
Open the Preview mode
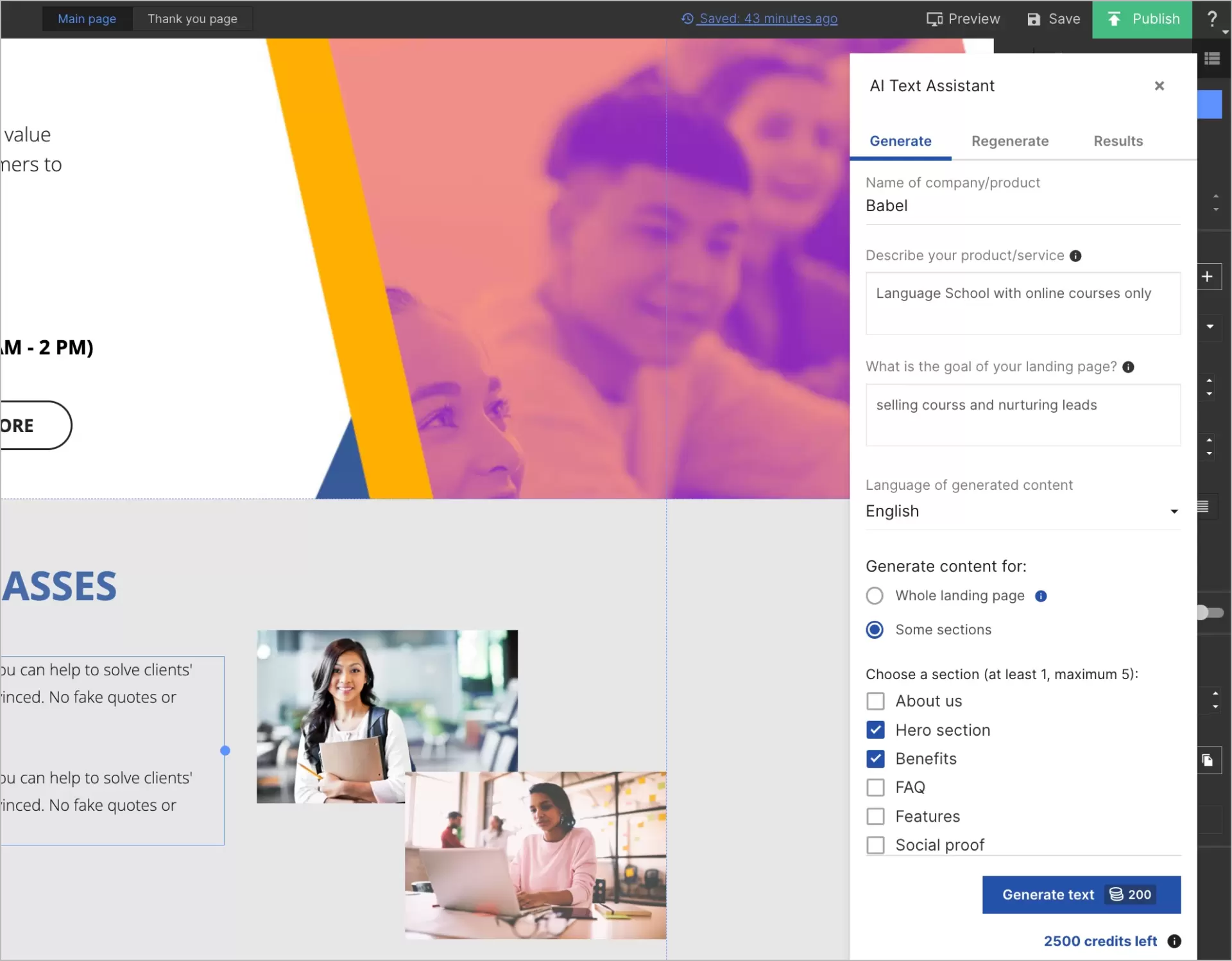click(963, 19)
